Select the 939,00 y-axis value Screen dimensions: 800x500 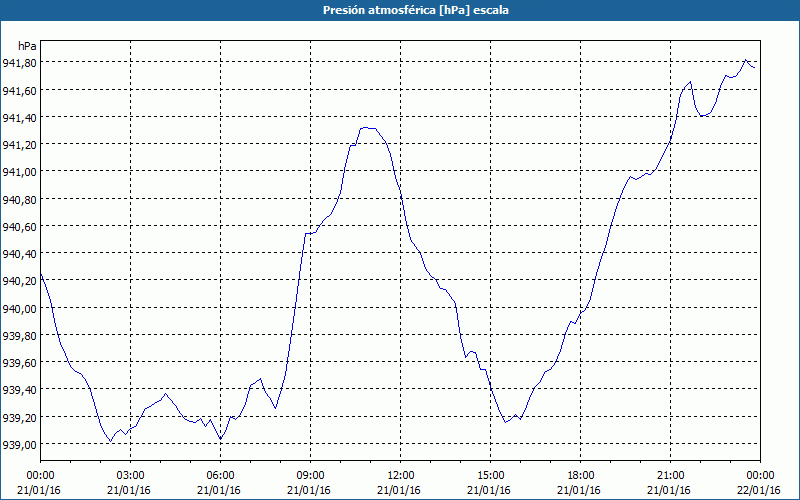click(x=19, y=445)
